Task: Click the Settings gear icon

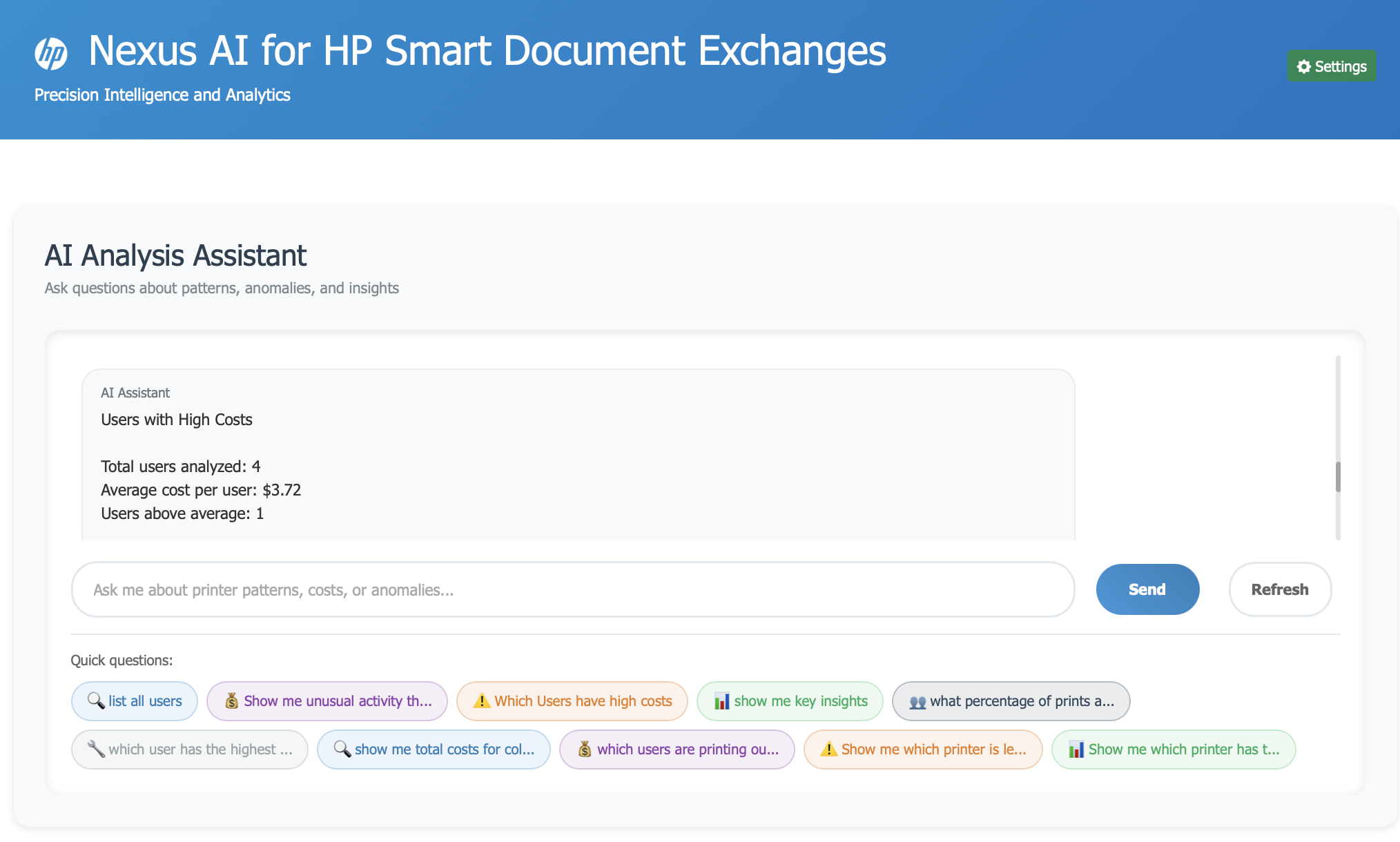Action: 1303,66
